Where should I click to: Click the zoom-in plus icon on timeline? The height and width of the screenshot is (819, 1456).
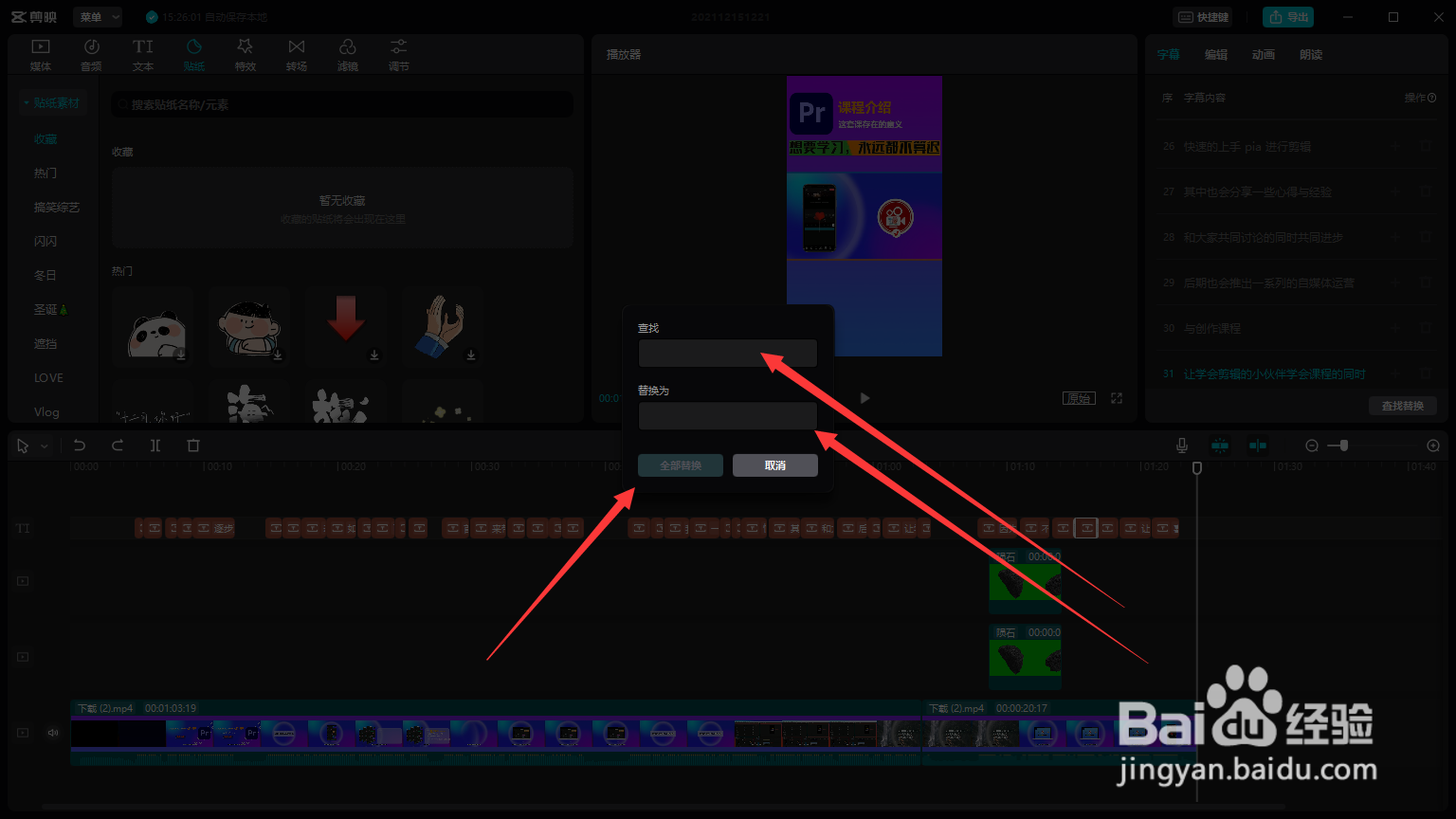[1433, 446]
